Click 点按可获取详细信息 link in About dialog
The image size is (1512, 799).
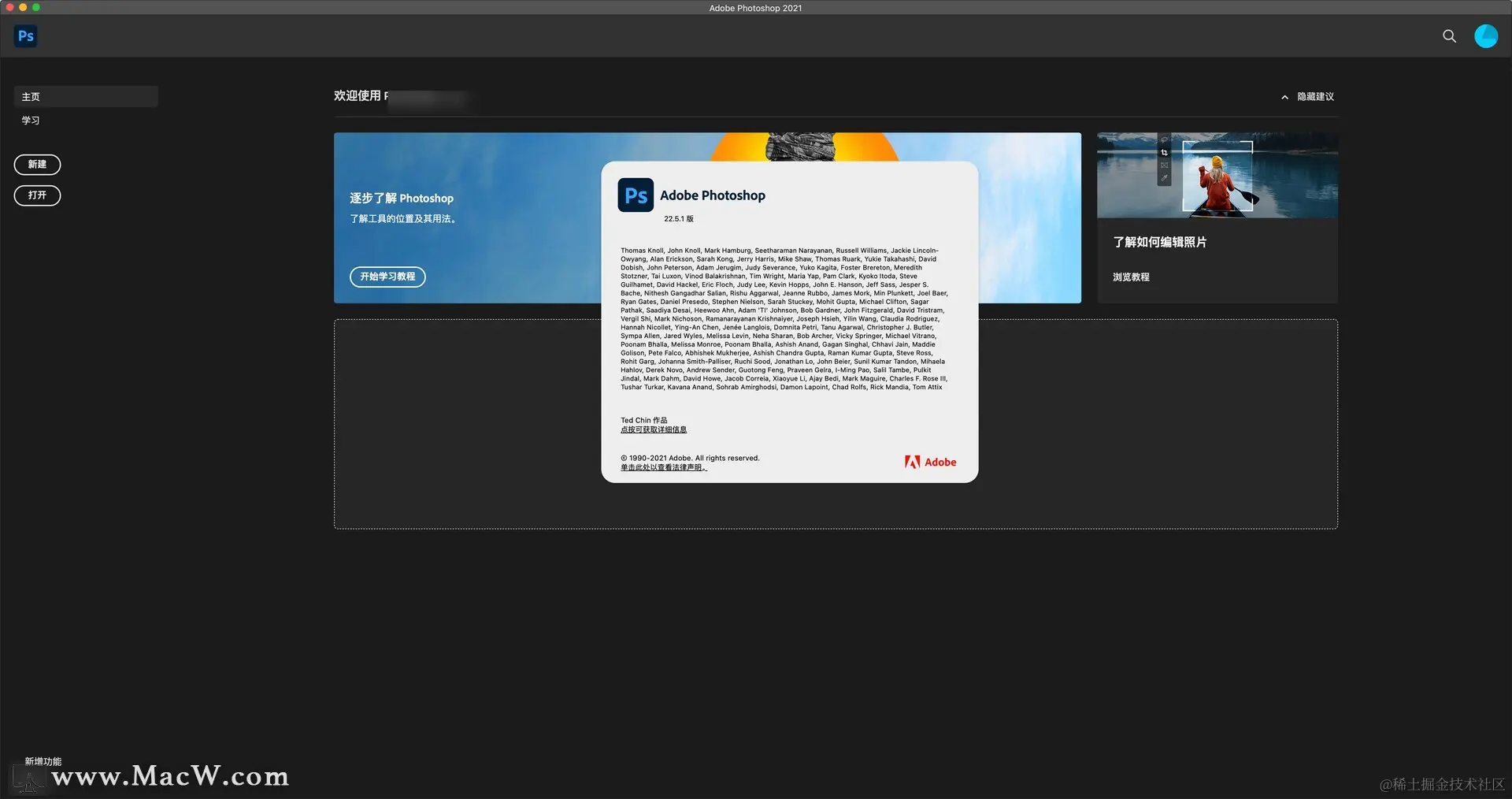(654, 429)
